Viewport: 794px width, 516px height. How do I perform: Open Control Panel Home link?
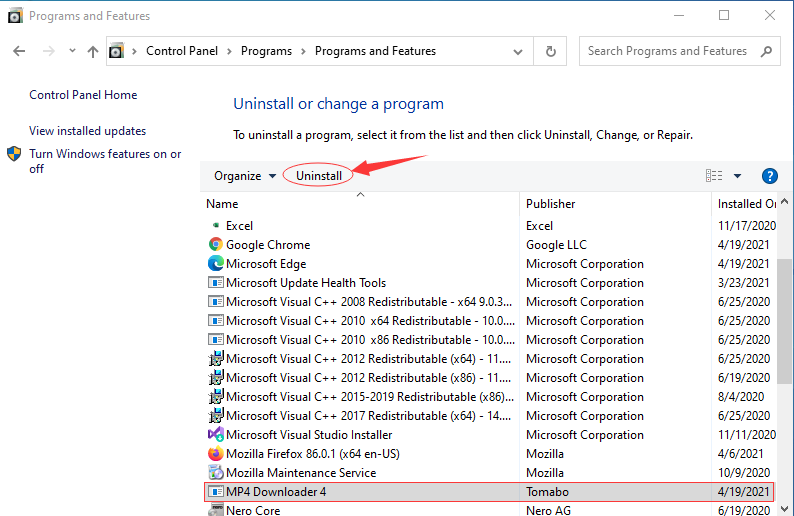pos(83,95)
